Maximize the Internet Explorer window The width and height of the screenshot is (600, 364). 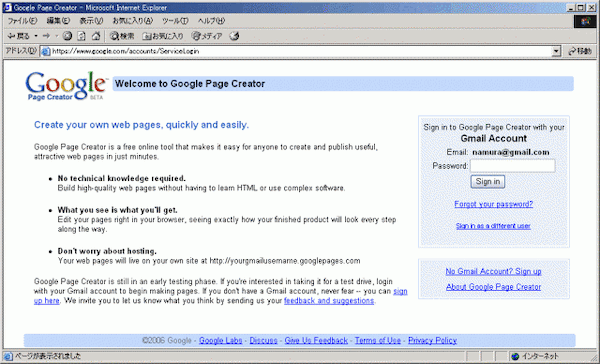581,7
